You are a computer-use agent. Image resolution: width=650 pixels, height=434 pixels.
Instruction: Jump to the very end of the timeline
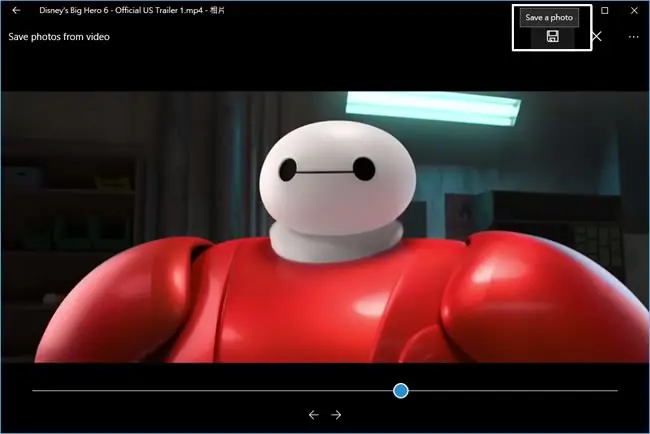point(617,390)
